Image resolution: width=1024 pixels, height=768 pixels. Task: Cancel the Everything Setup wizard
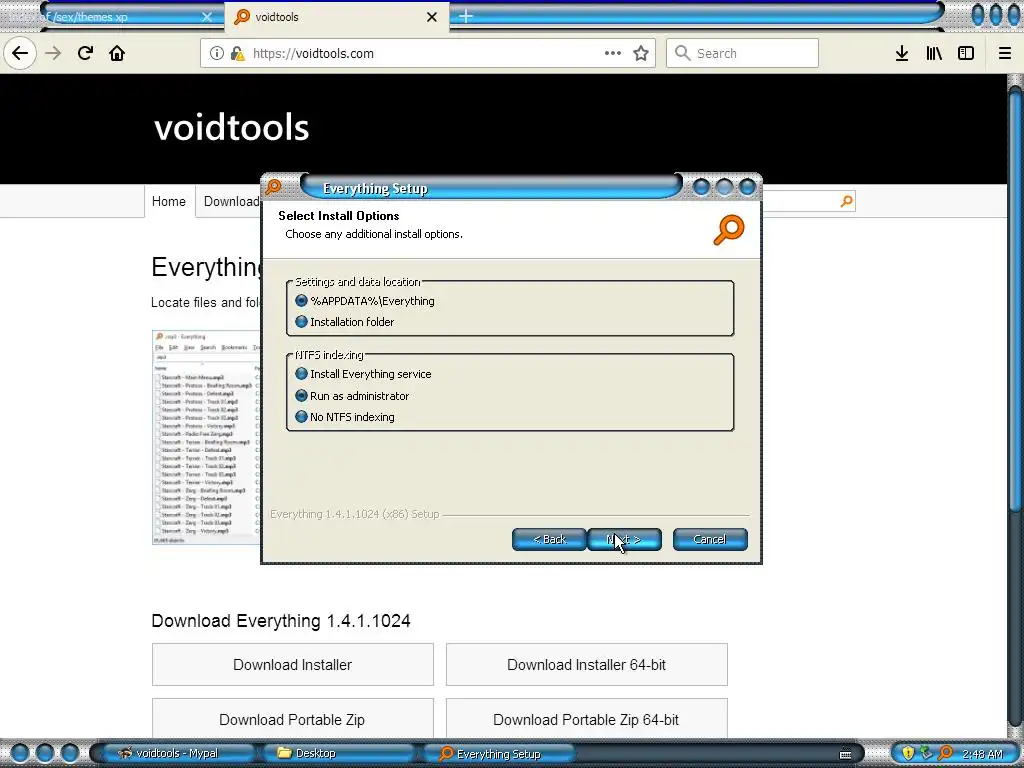710,539
